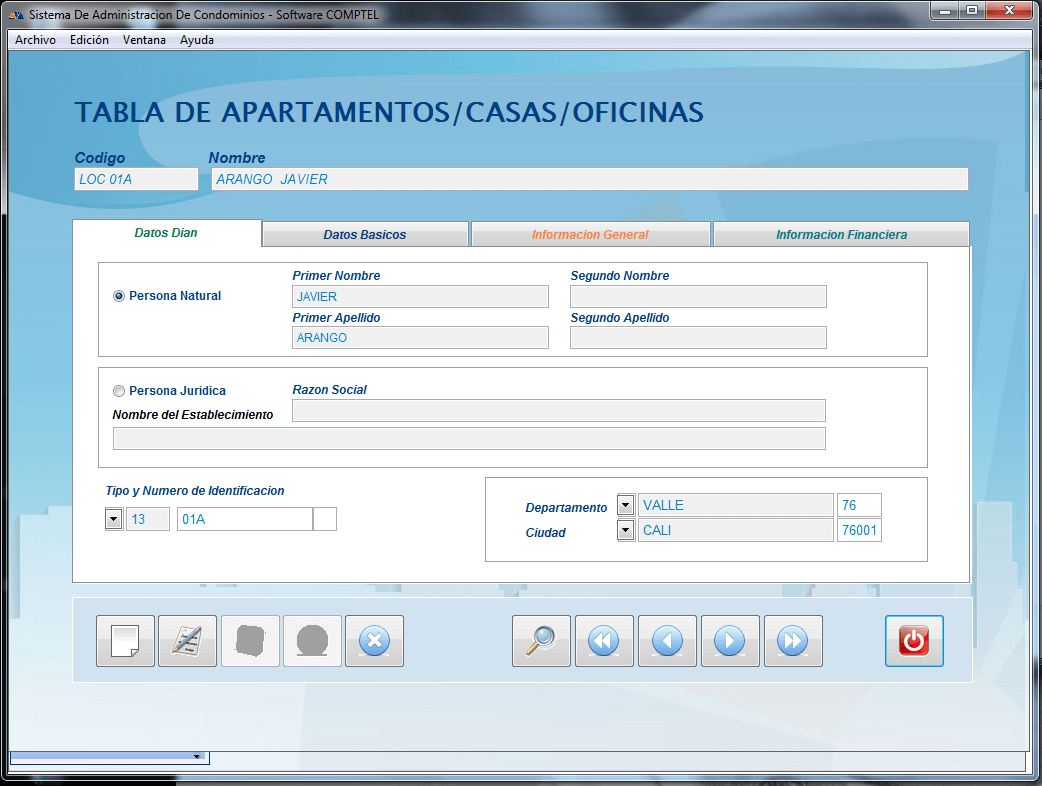The height and width of the screenshot is (786, 1042).
Task: Switch to the Datos Basicos tab
Action: [x=365, y=235]
